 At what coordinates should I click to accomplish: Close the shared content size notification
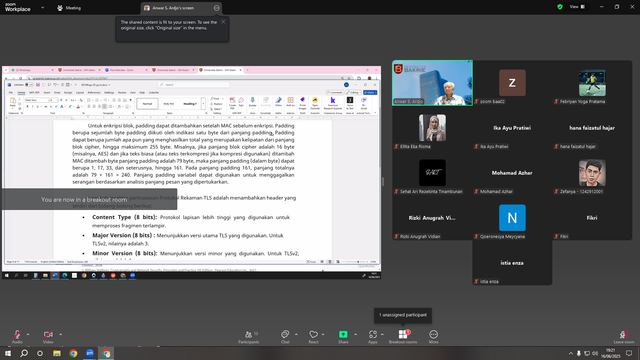[x=223, y=22]
